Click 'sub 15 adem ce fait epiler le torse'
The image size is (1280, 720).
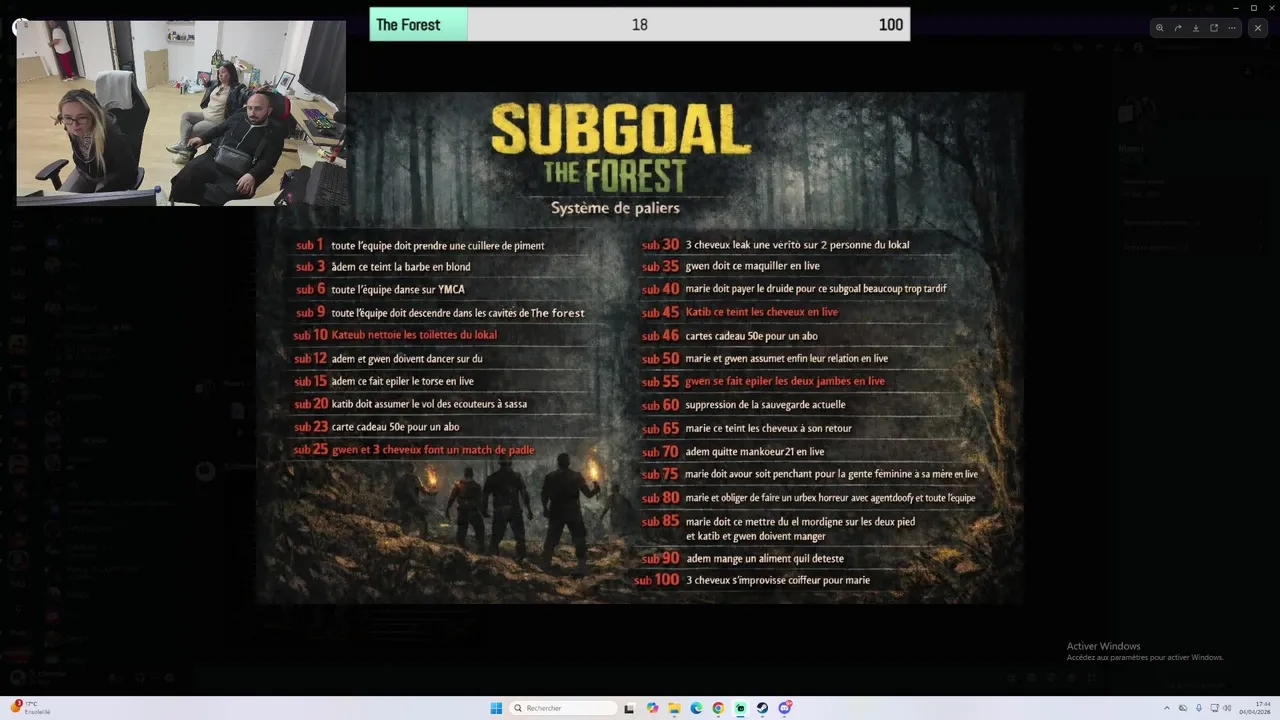[384, 381]
